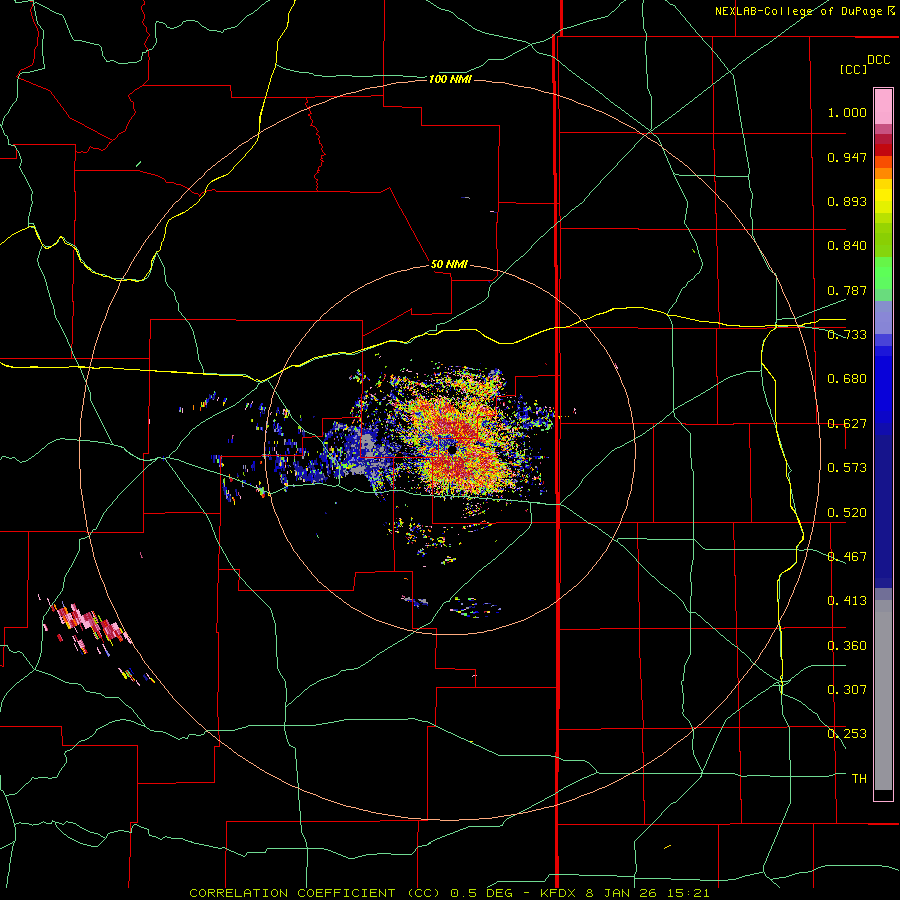The width and height of the screenshot is (900, 900).
Task: Select the 0.787 scale value
Action: [x=847, y=290]
